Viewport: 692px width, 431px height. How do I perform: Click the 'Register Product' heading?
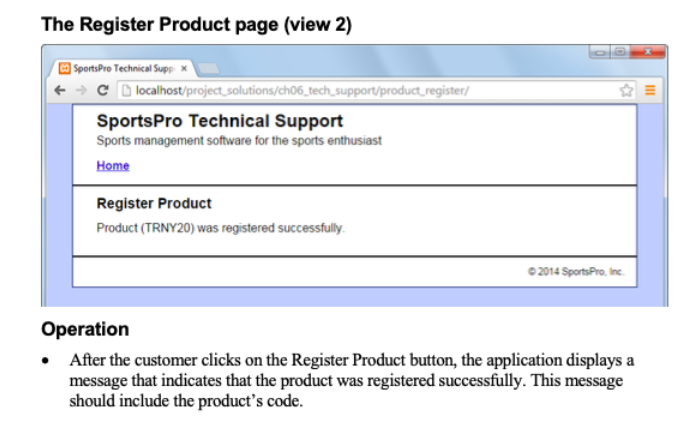pos(154,203)
